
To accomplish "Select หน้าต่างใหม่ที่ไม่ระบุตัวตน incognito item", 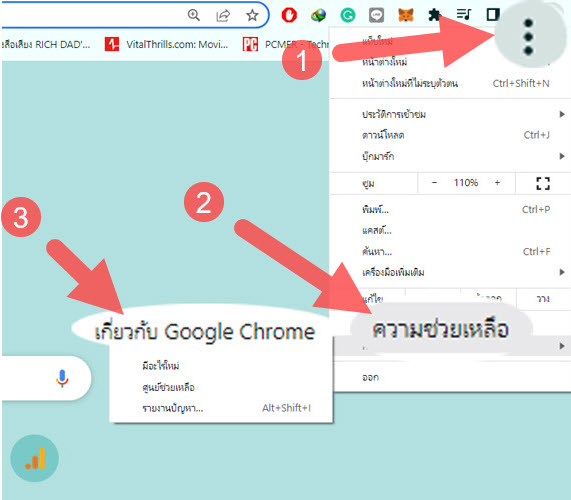I will tap(450, 83).
